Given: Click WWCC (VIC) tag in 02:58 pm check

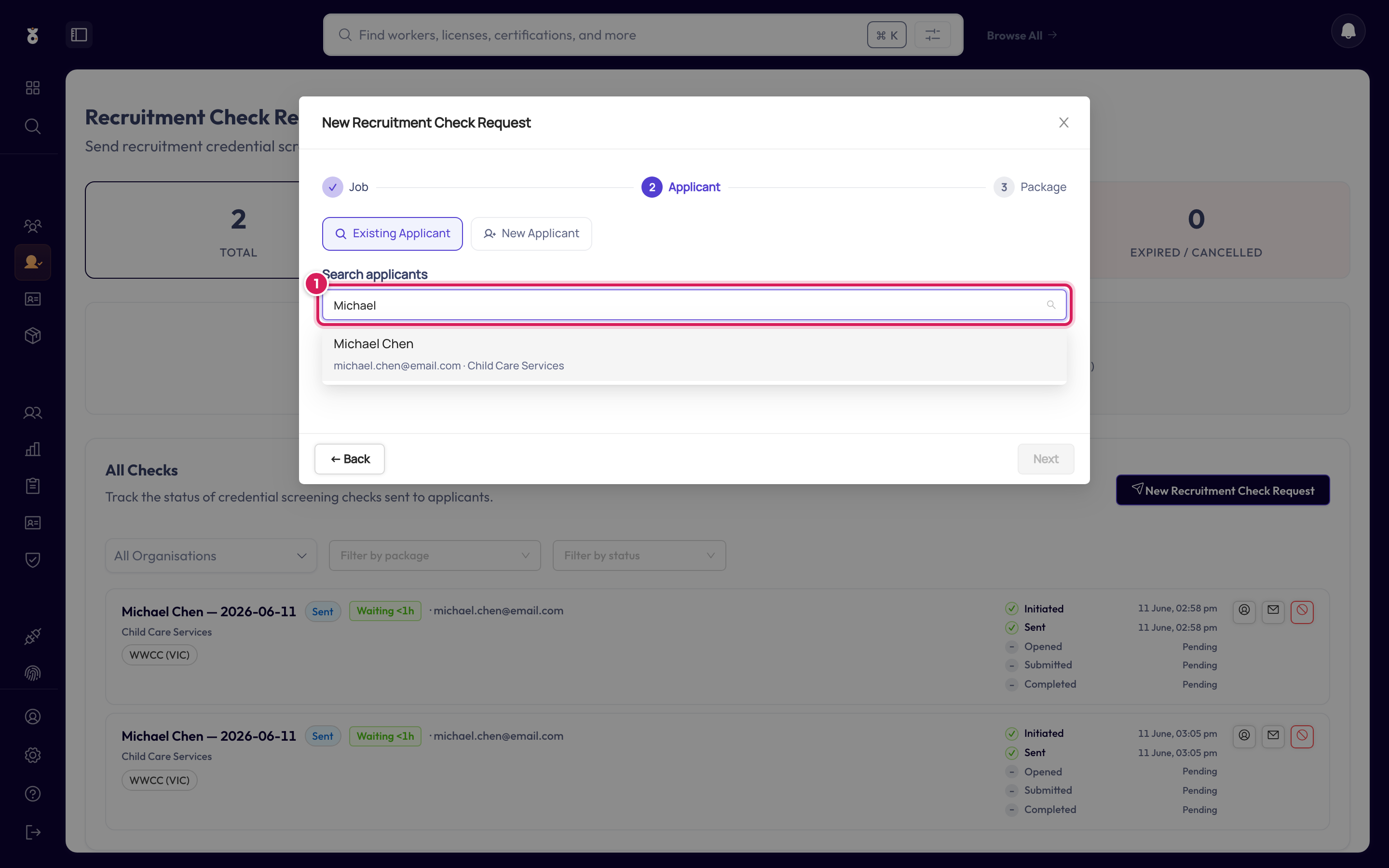Looking at the screenshot, I should [160, 655].
